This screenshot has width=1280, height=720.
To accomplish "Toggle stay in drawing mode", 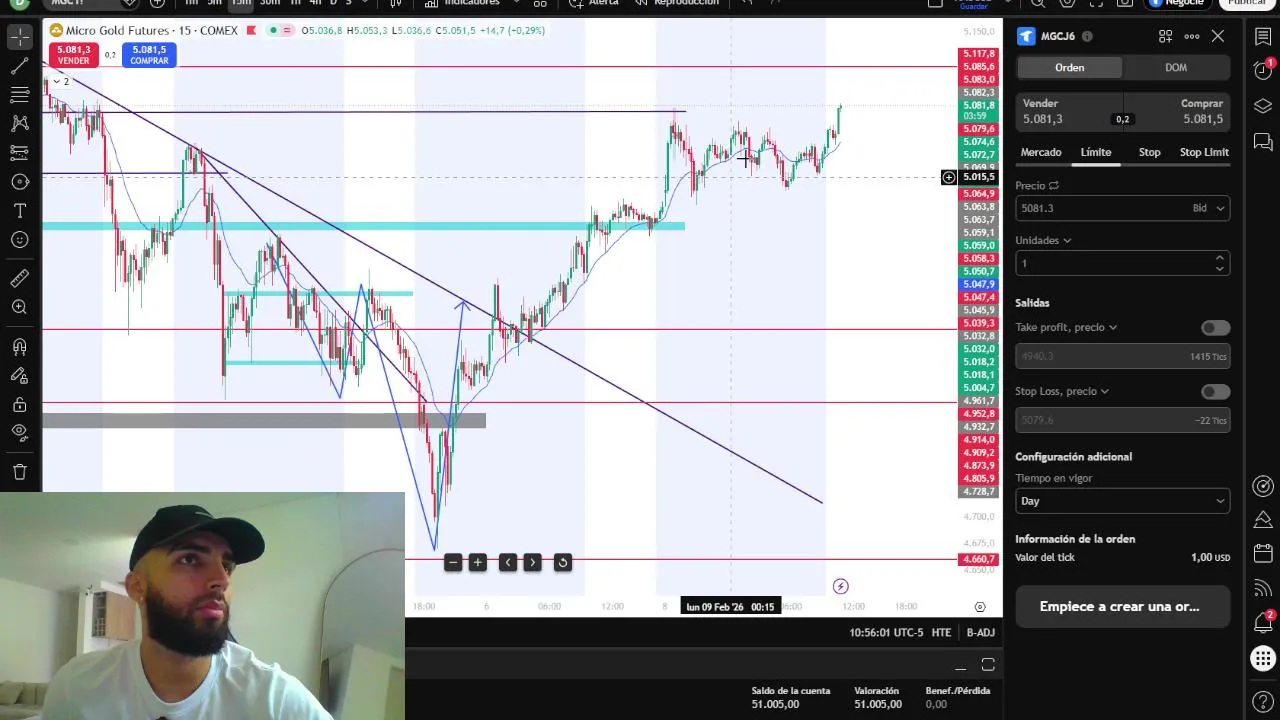I will point(19,376).
